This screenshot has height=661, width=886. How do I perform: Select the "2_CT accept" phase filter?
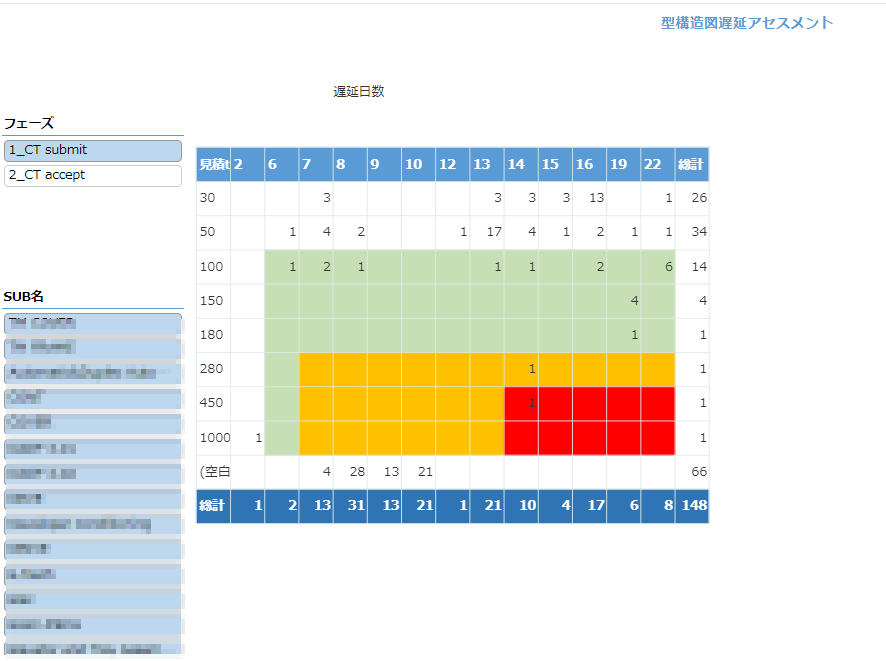(x=92, y=175)
